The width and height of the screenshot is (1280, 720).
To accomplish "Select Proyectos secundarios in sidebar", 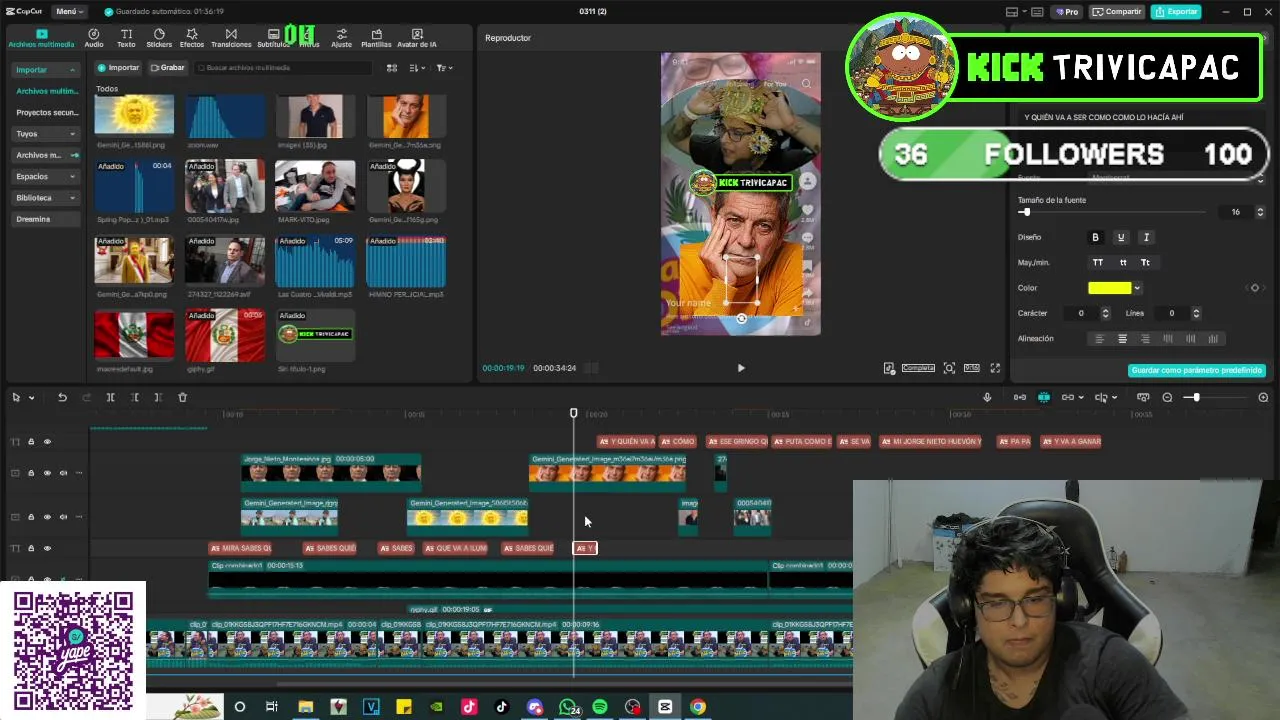I will pos(46,112).
